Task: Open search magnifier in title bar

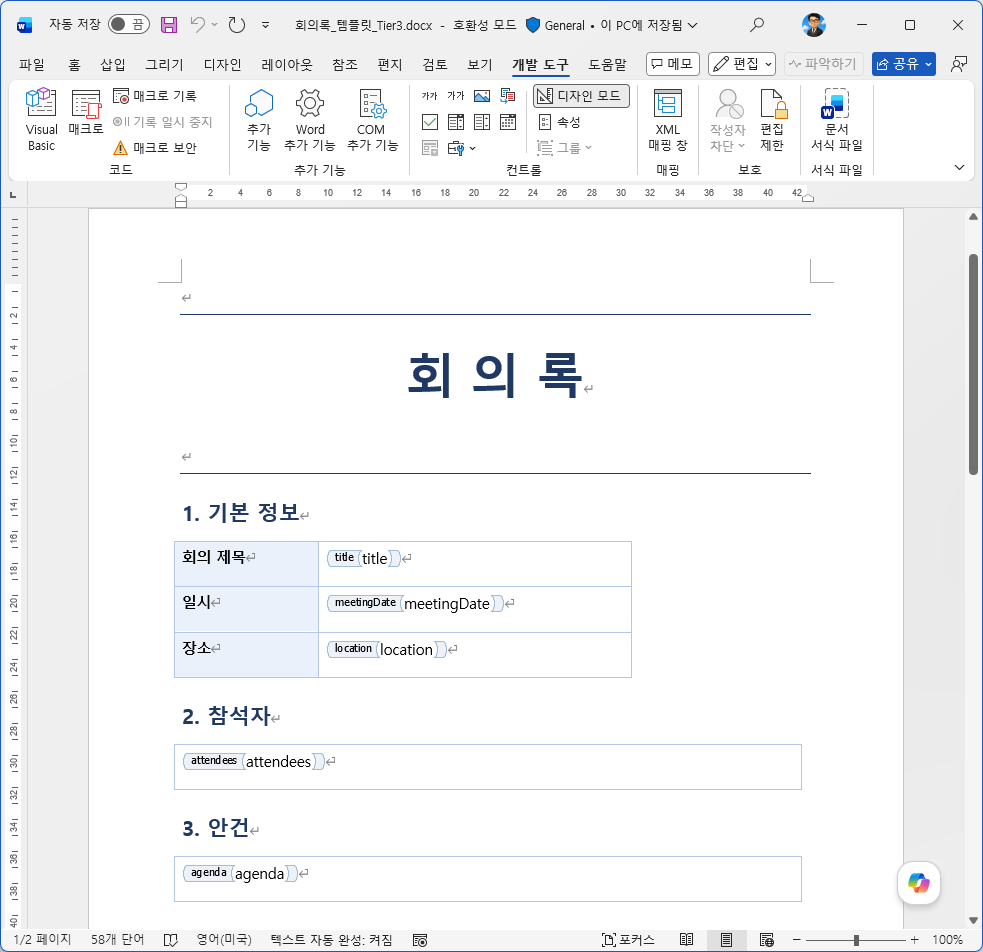Action: (757, 25)
